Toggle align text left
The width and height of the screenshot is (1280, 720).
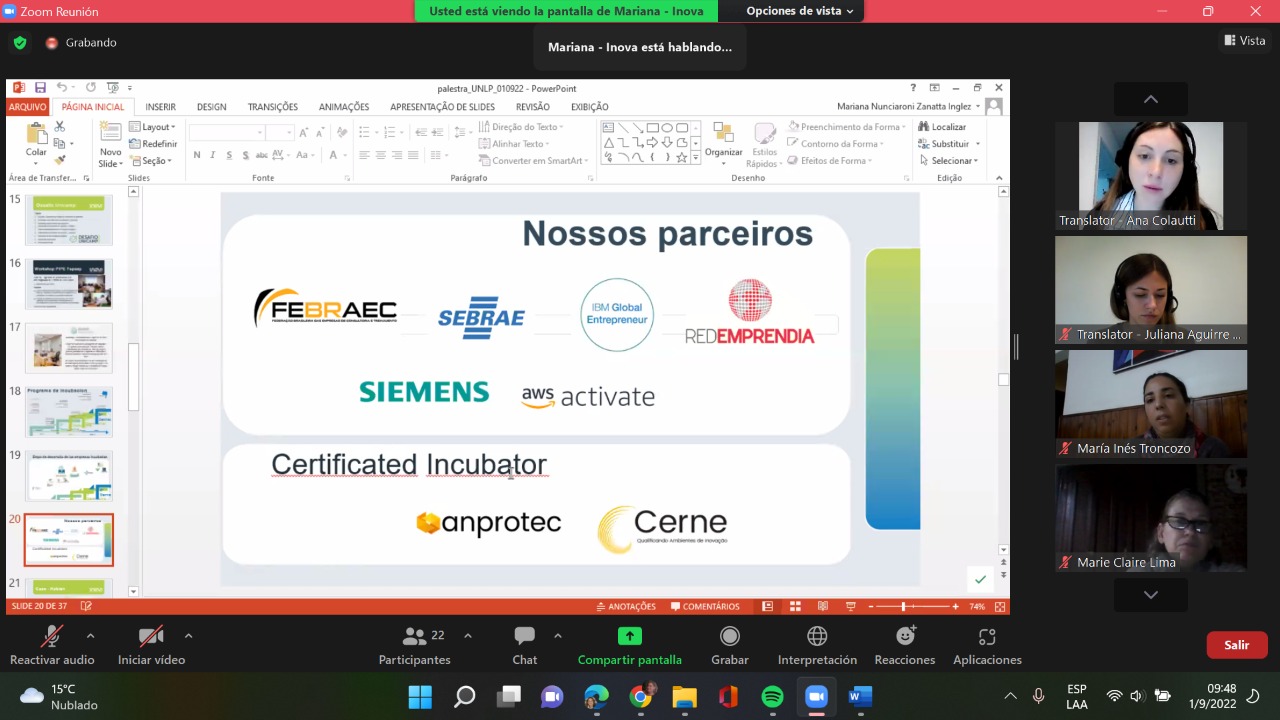[365, 155]
